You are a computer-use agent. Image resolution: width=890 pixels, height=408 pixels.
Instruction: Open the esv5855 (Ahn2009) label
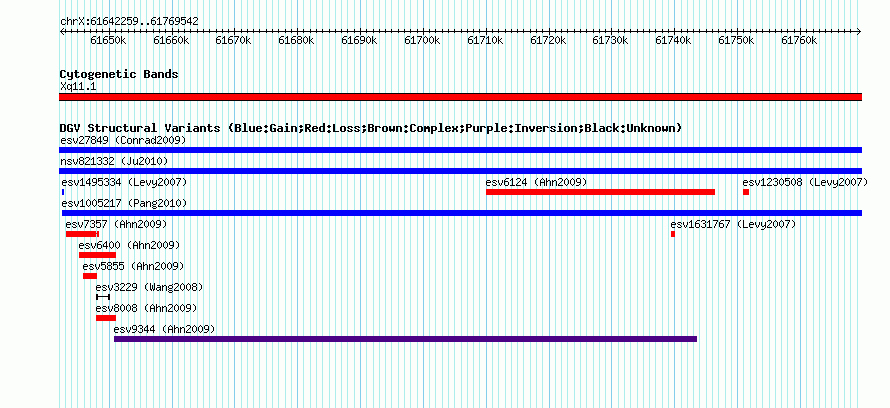click(x=133, y=266)
